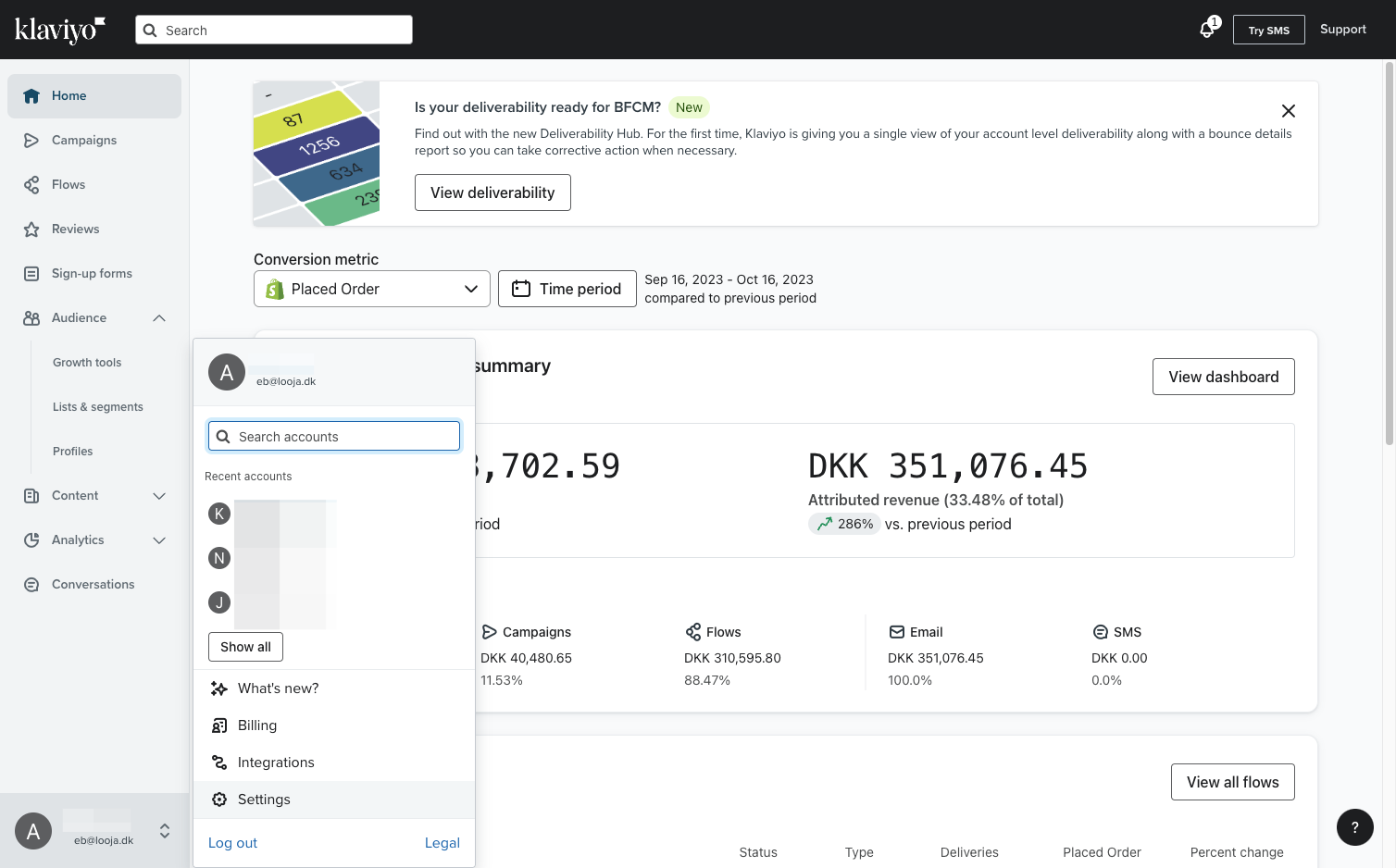Open the help question mark button
This screenshot has height=868, width=1396.
[1355, 827]
